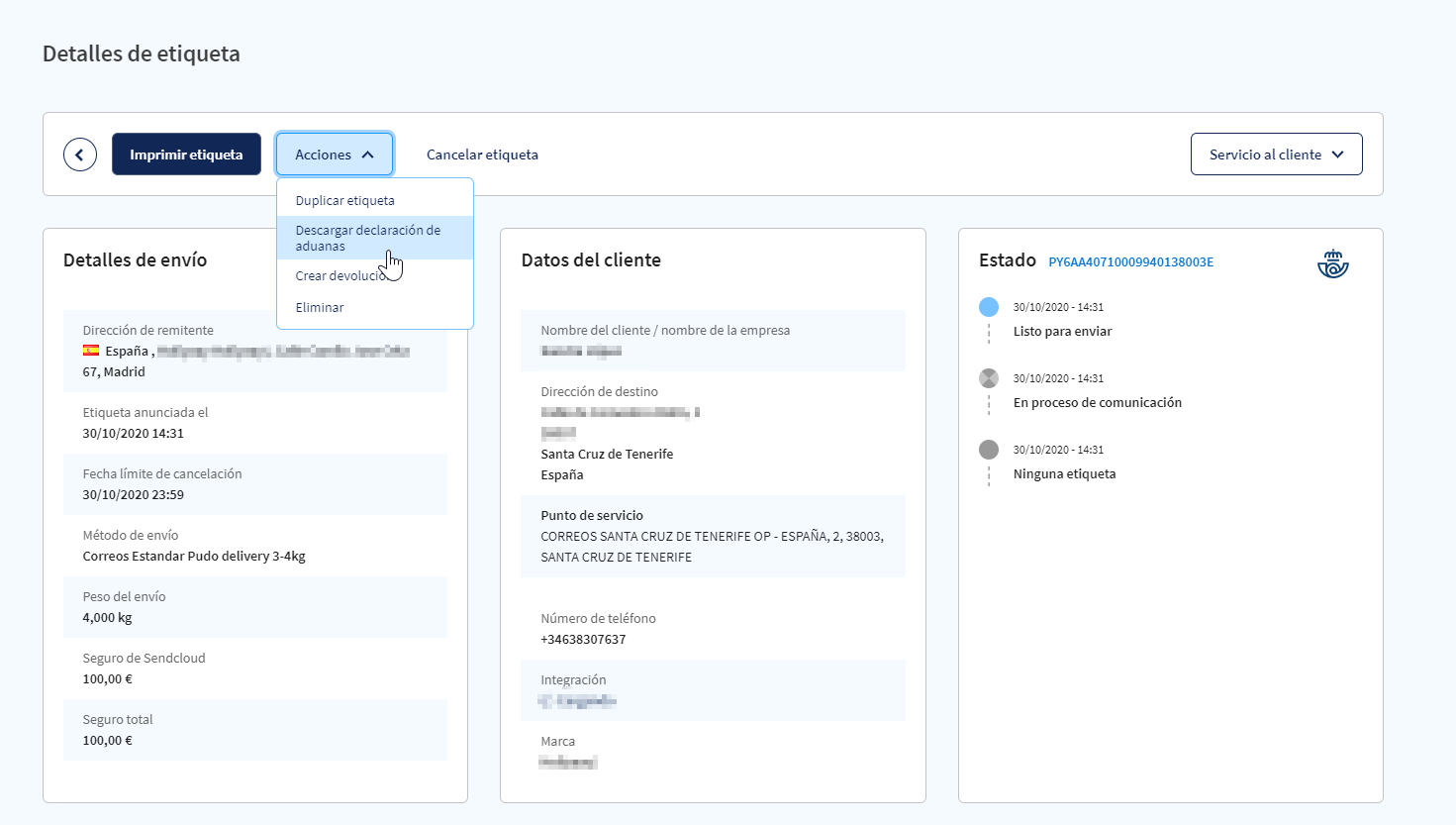Image resolution: width=1456 pixels, height=825 pixels.
Task: Go back using the circular arrow button
Action: [80, 155]
